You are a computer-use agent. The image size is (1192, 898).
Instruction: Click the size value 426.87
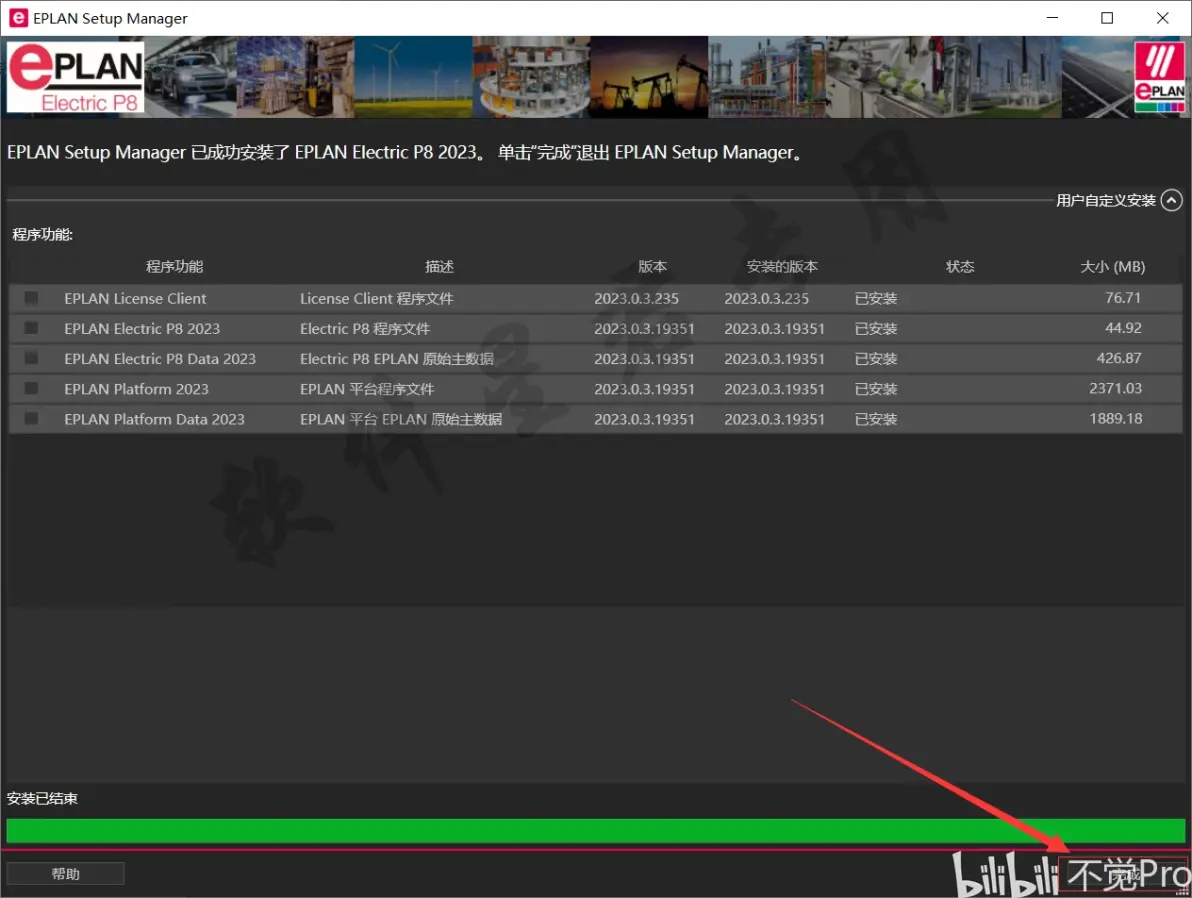(1119, 357)
